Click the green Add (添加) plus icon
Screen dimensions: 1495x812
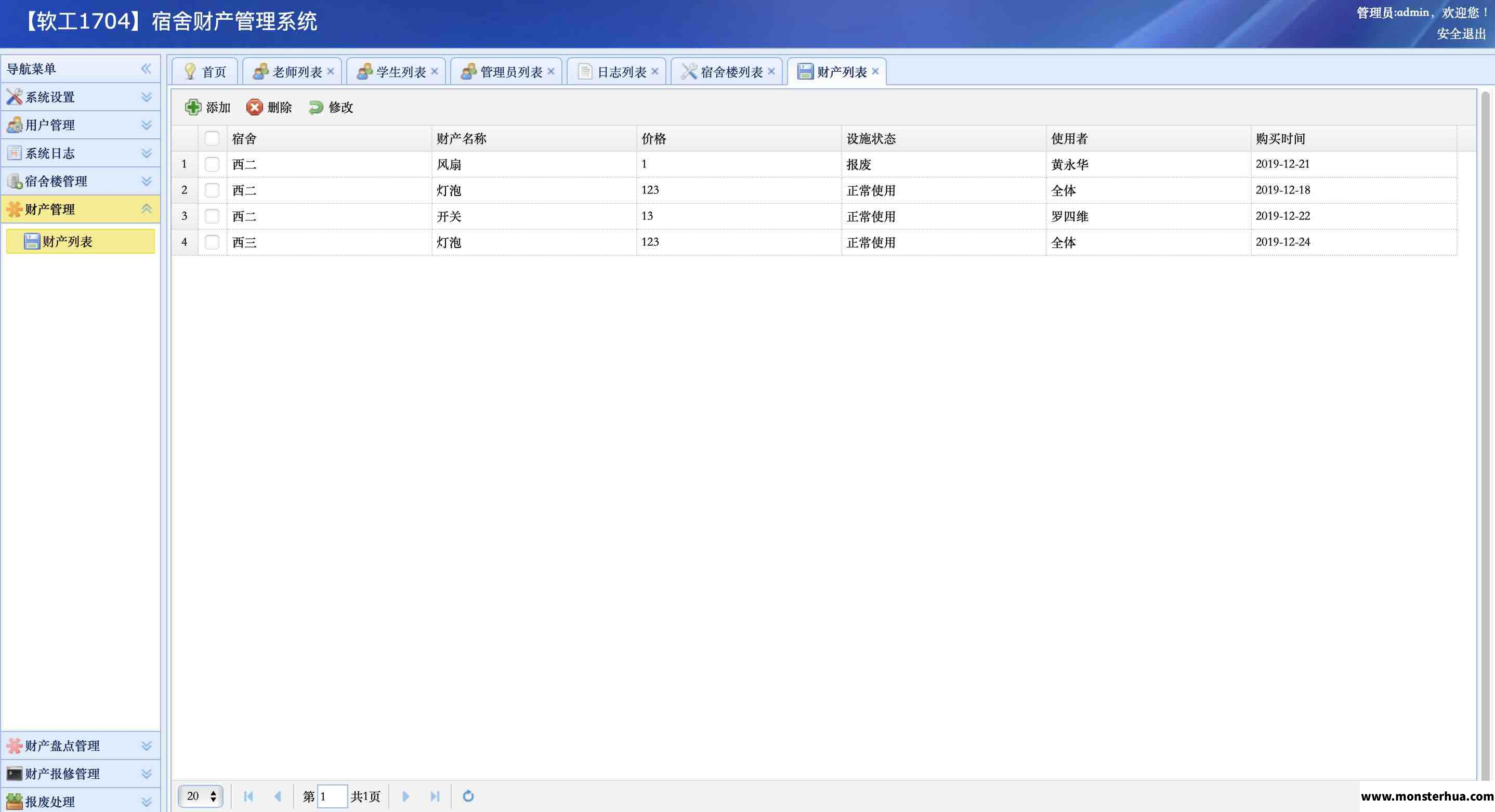[x=193, y=107]
